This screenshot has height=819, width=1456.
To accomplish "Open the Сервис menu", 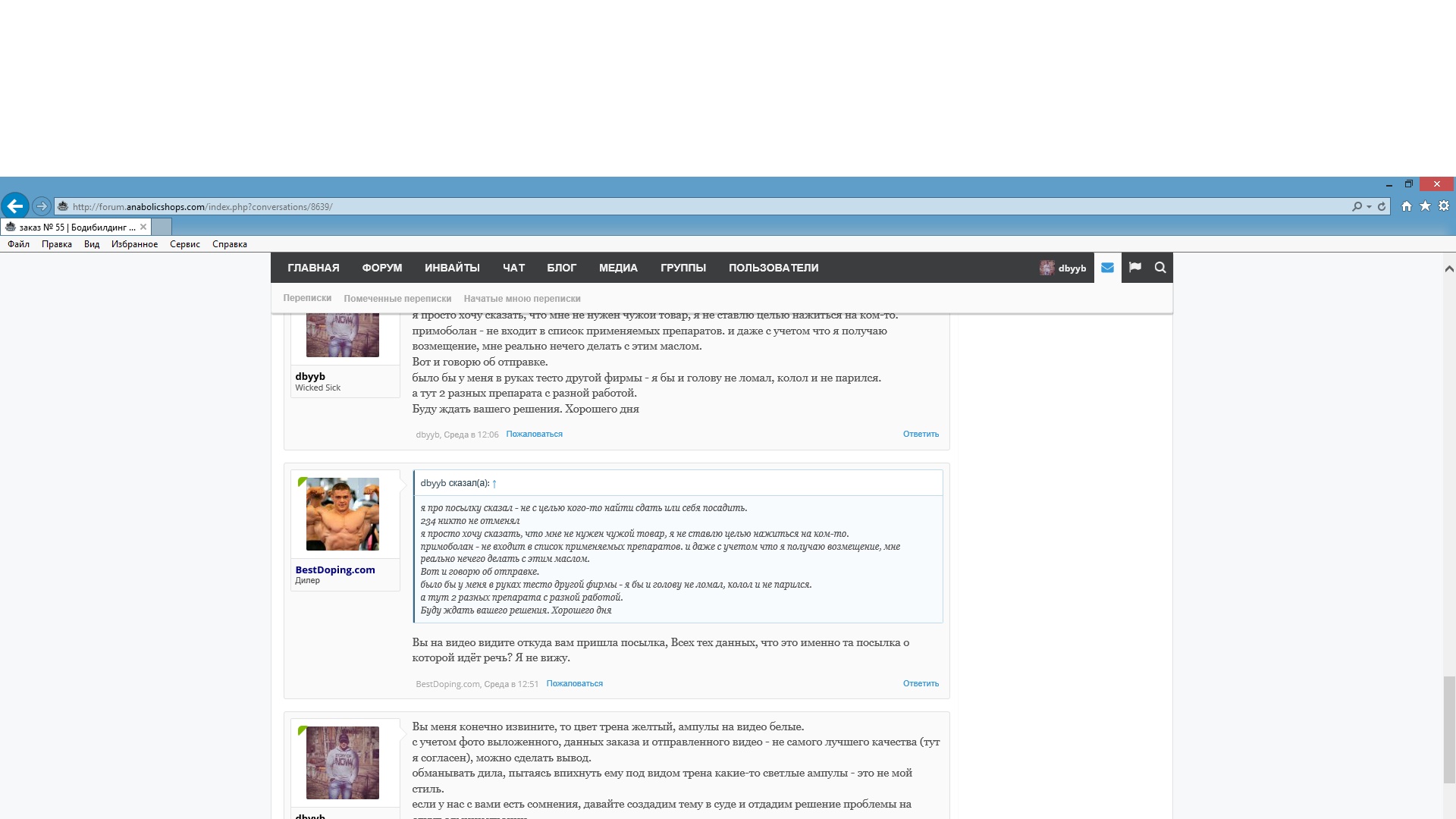I will pyautogui.click(x=184, y=244).
